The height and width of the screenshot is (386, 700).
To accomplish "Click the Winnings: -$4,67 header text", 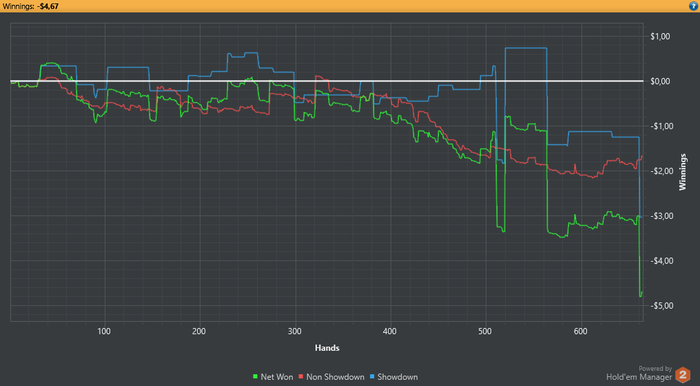I will click(x=30, y=6).
